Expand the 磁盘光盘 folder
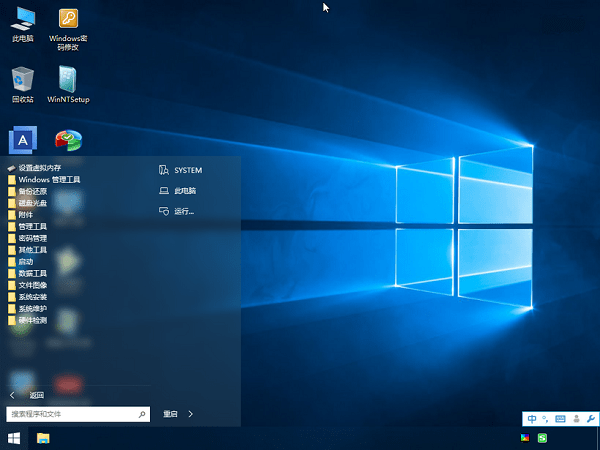 [x=28, y=203]
